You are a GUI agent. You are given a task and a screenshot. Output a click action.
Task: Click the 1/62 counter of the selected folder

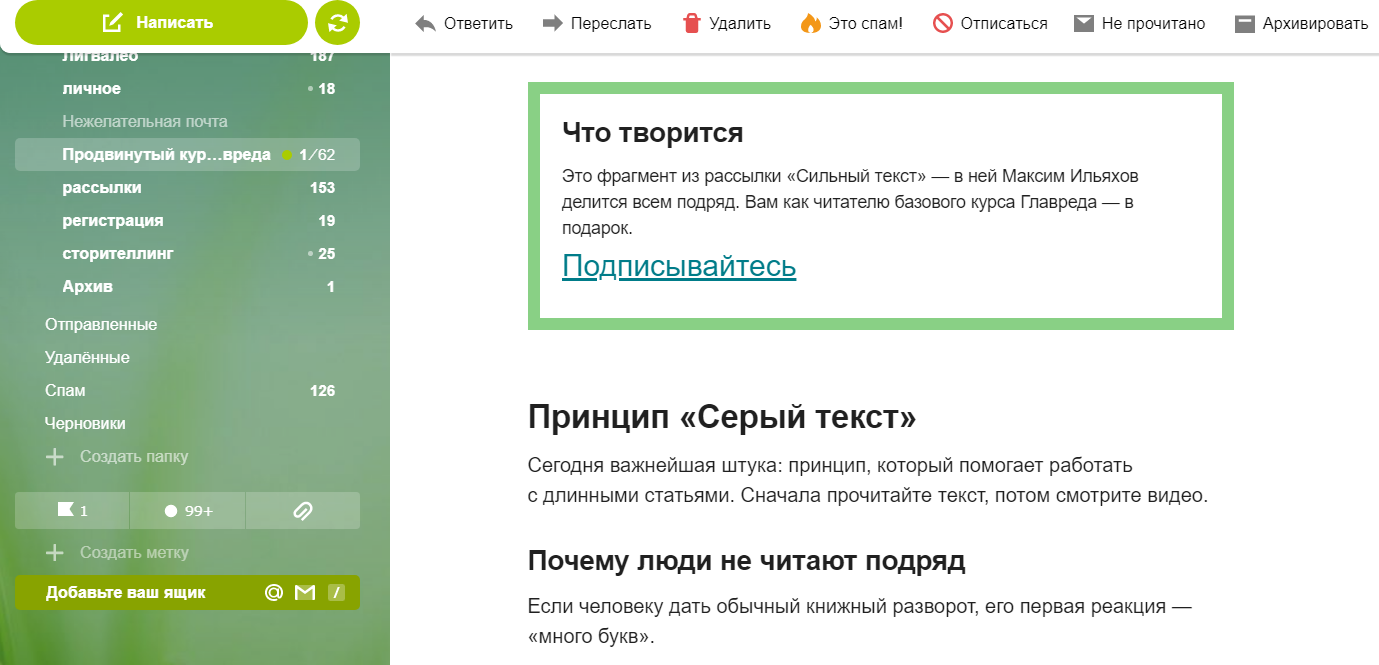point(317,155)
